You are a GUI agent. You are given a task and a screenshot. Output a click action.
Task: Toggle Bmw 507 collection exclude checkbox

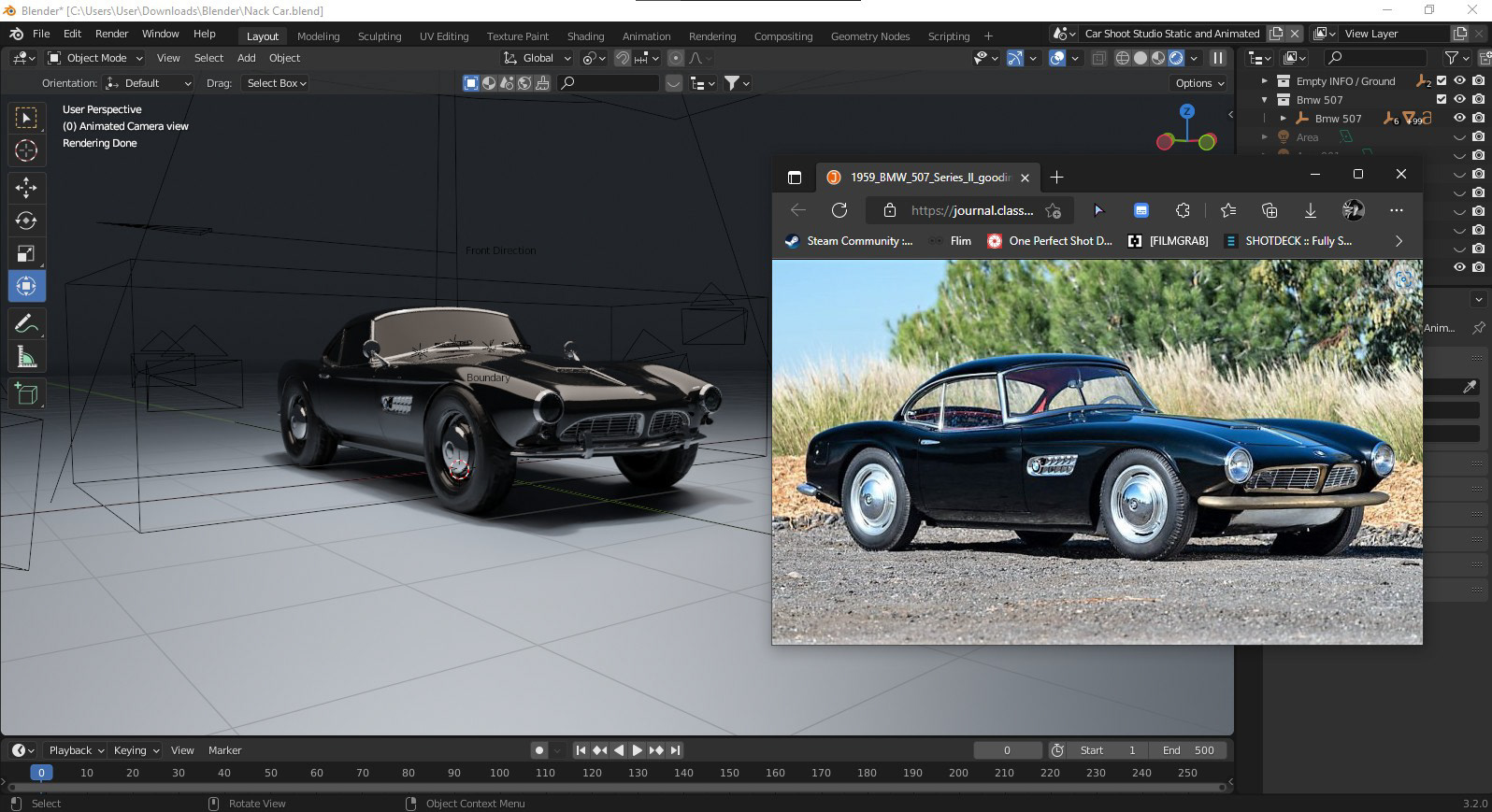pyautogui.click(x=1442, y=100)
